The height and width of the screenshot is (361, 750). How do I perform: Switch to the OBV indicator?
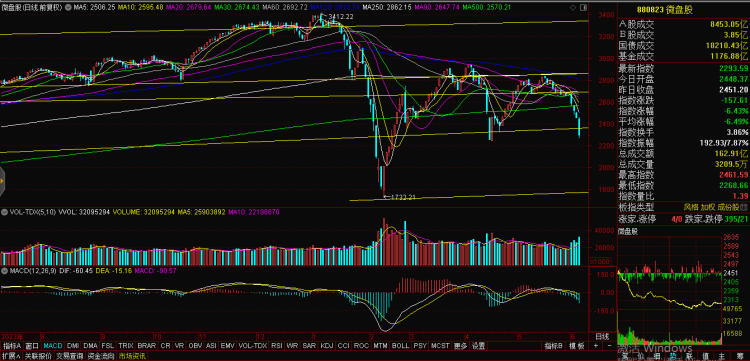[x=195, y=345]
